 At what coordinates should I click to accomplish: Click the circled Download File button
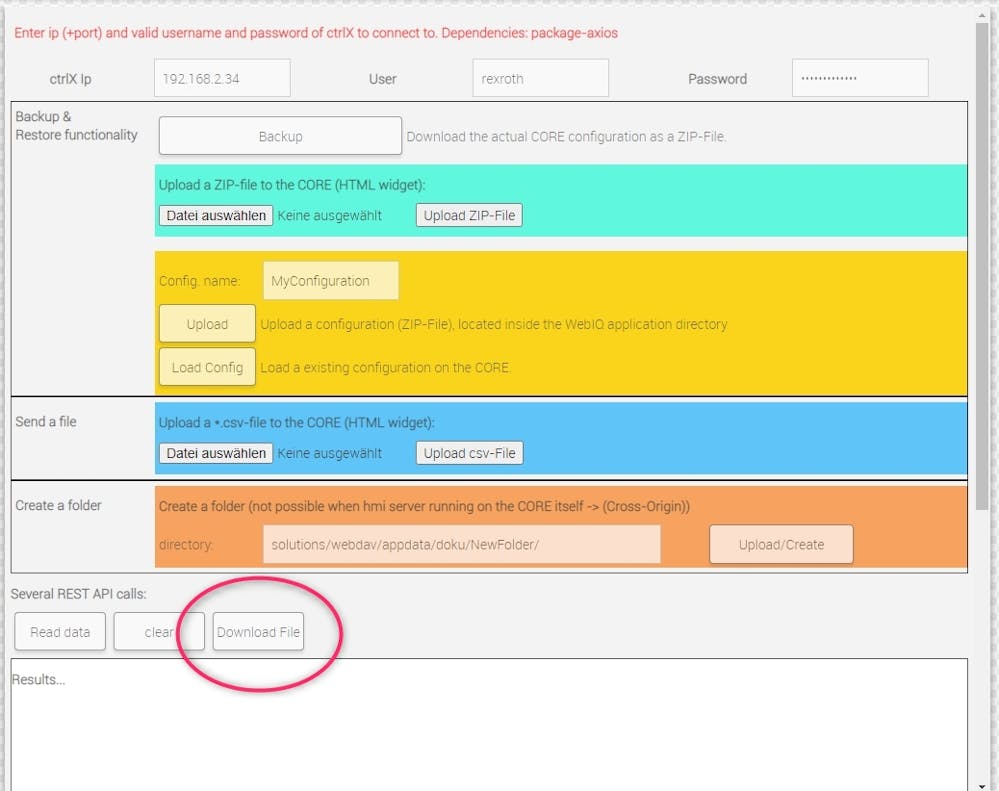(x=258, y=632)
